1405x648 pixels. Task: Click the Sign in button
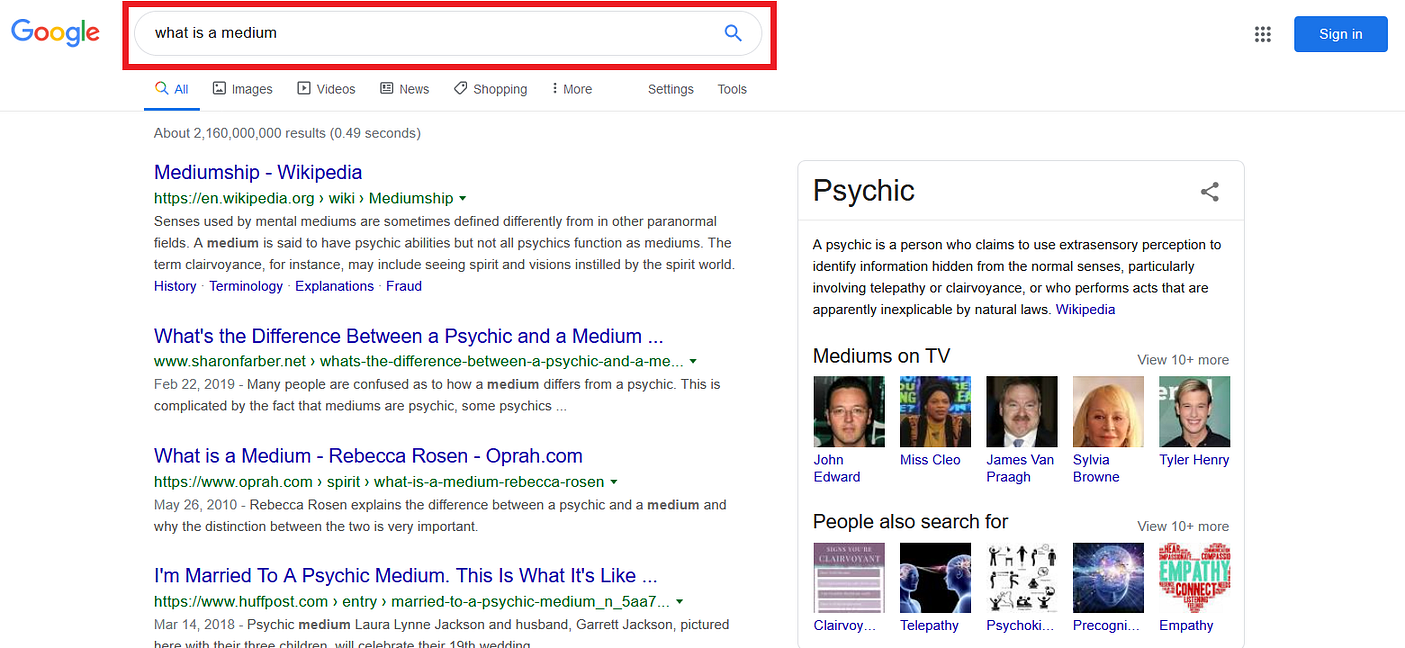coord(1340,34)
